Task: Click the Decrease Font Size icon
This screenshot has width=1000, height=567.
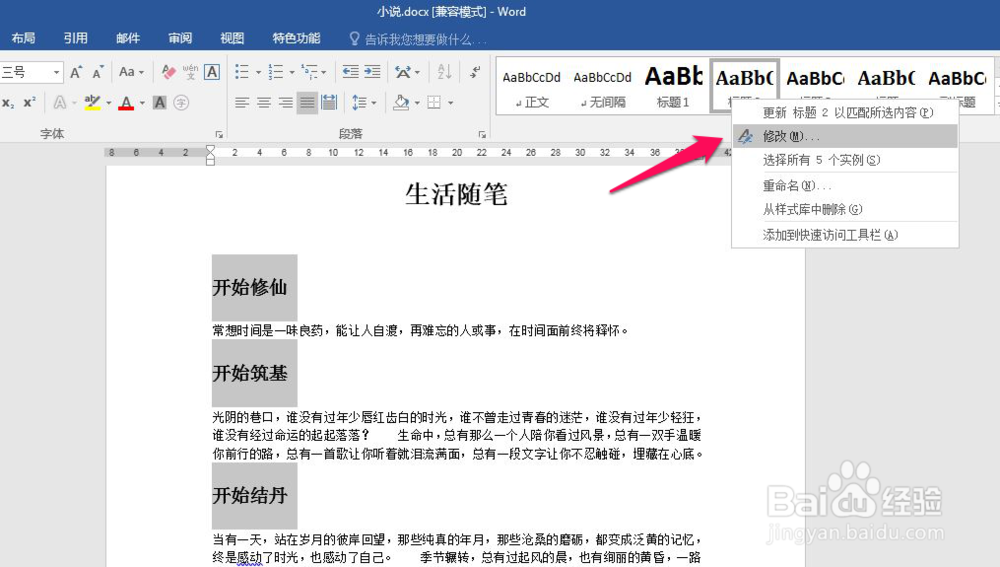Action: pos(98,72)
